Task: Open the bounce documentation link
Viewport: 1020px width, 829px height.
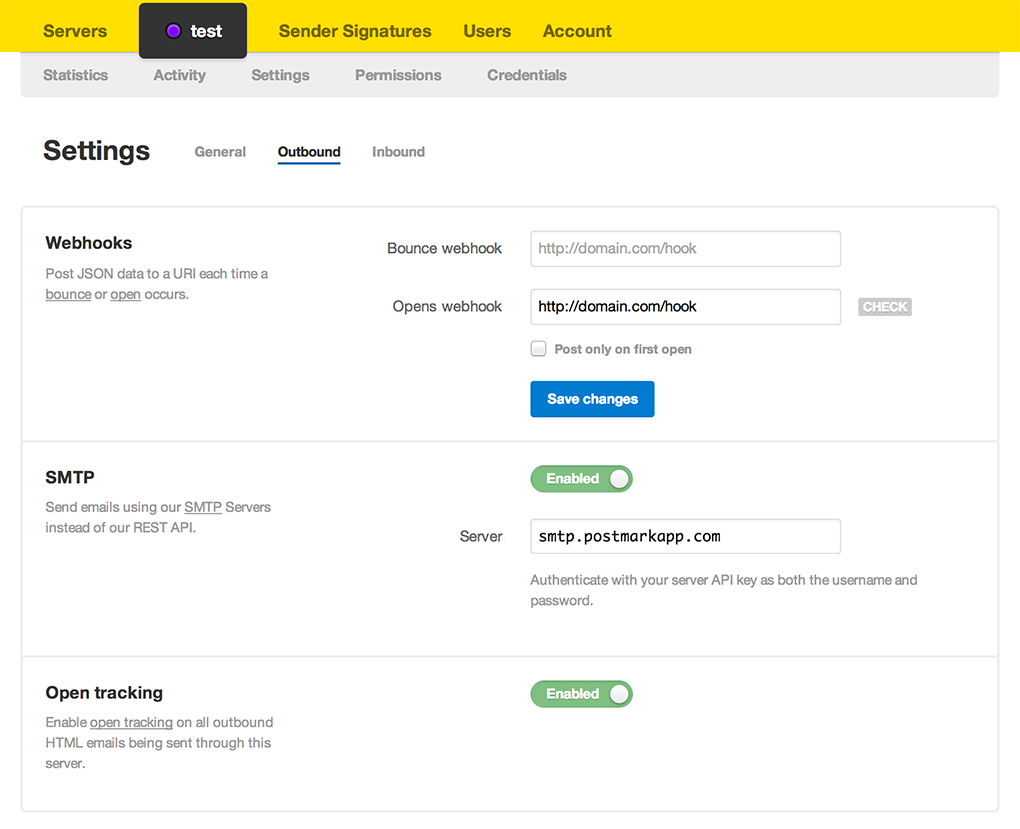Action: (67, 294)
